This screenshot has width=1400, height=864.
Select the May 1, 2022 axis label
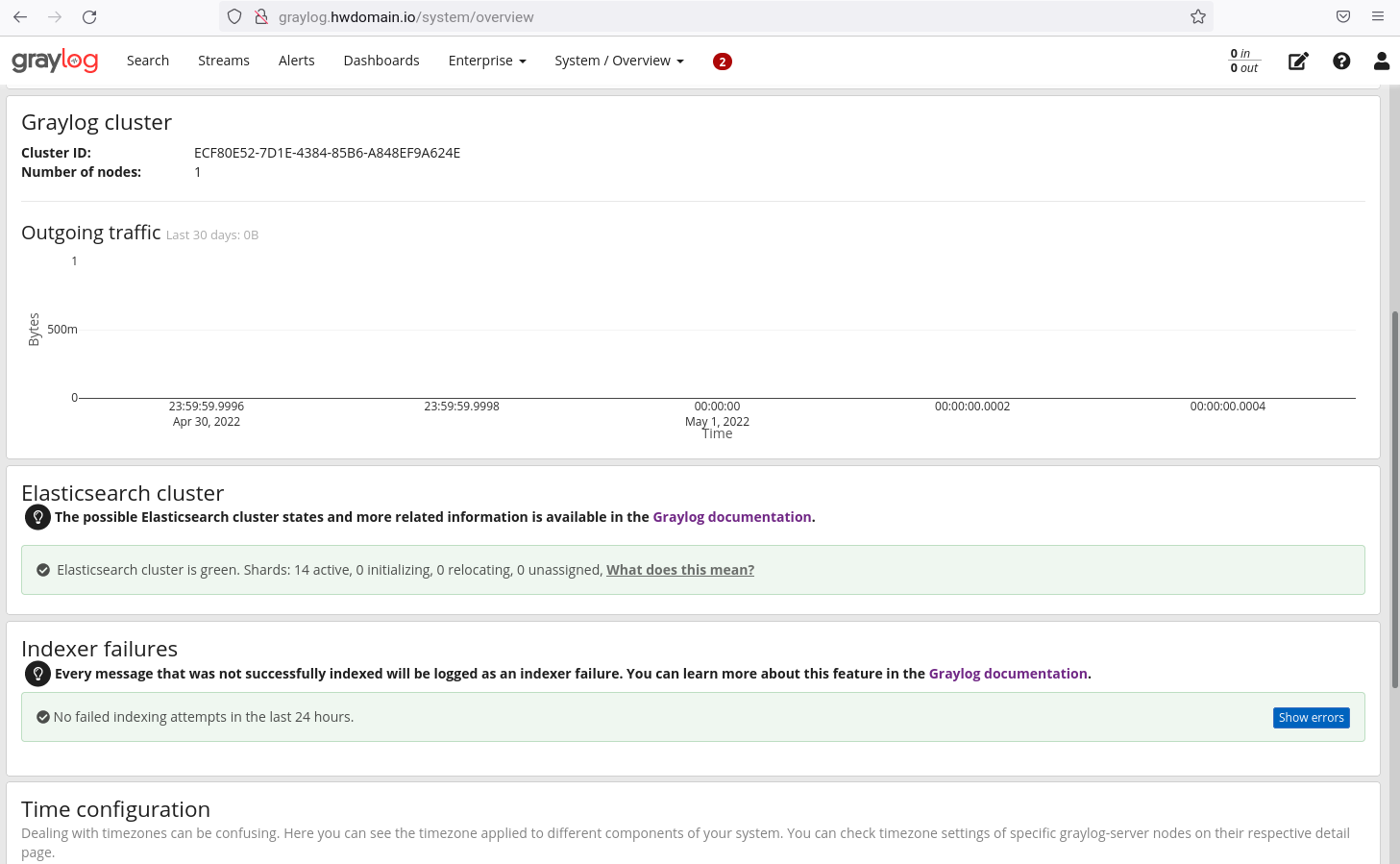[717, 422]
